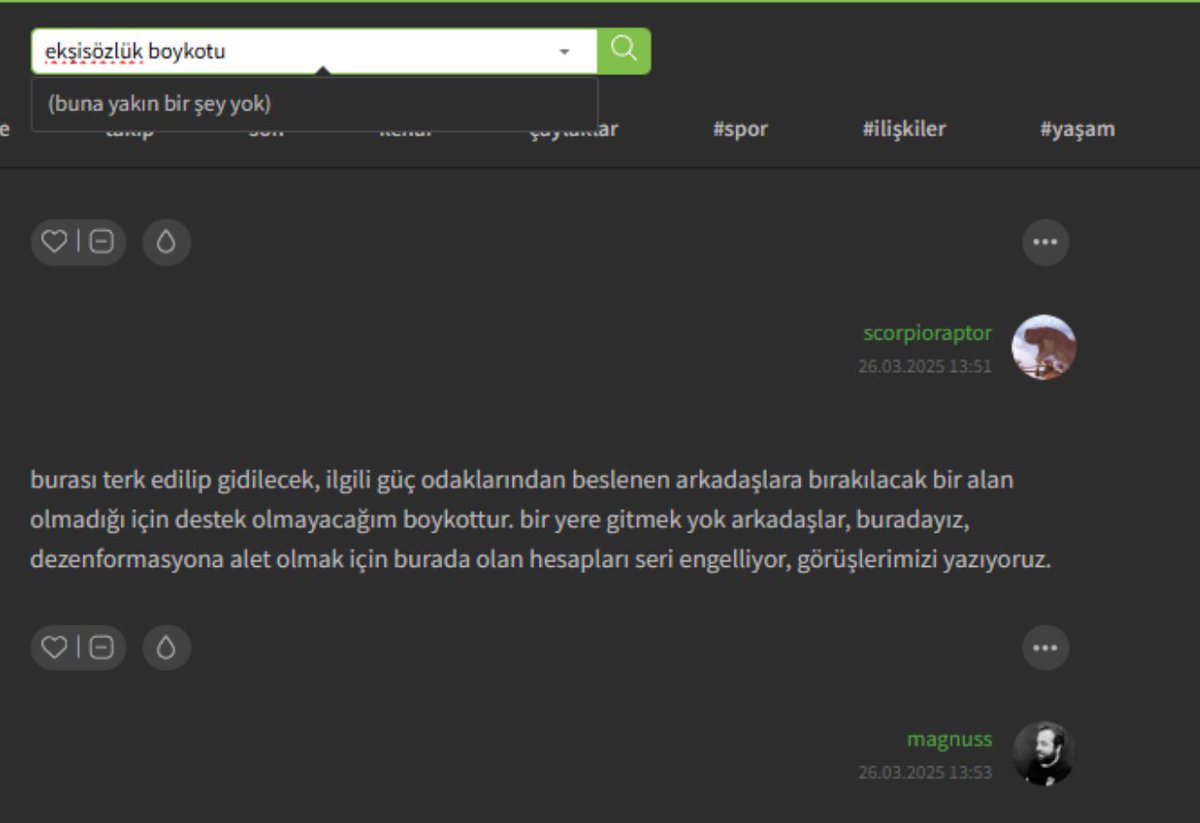Image resolution: width=1200 pixels, height=823 pixels.
Task: Click the minus icon on scorpioraptor's entry
Action: (102, 242)
